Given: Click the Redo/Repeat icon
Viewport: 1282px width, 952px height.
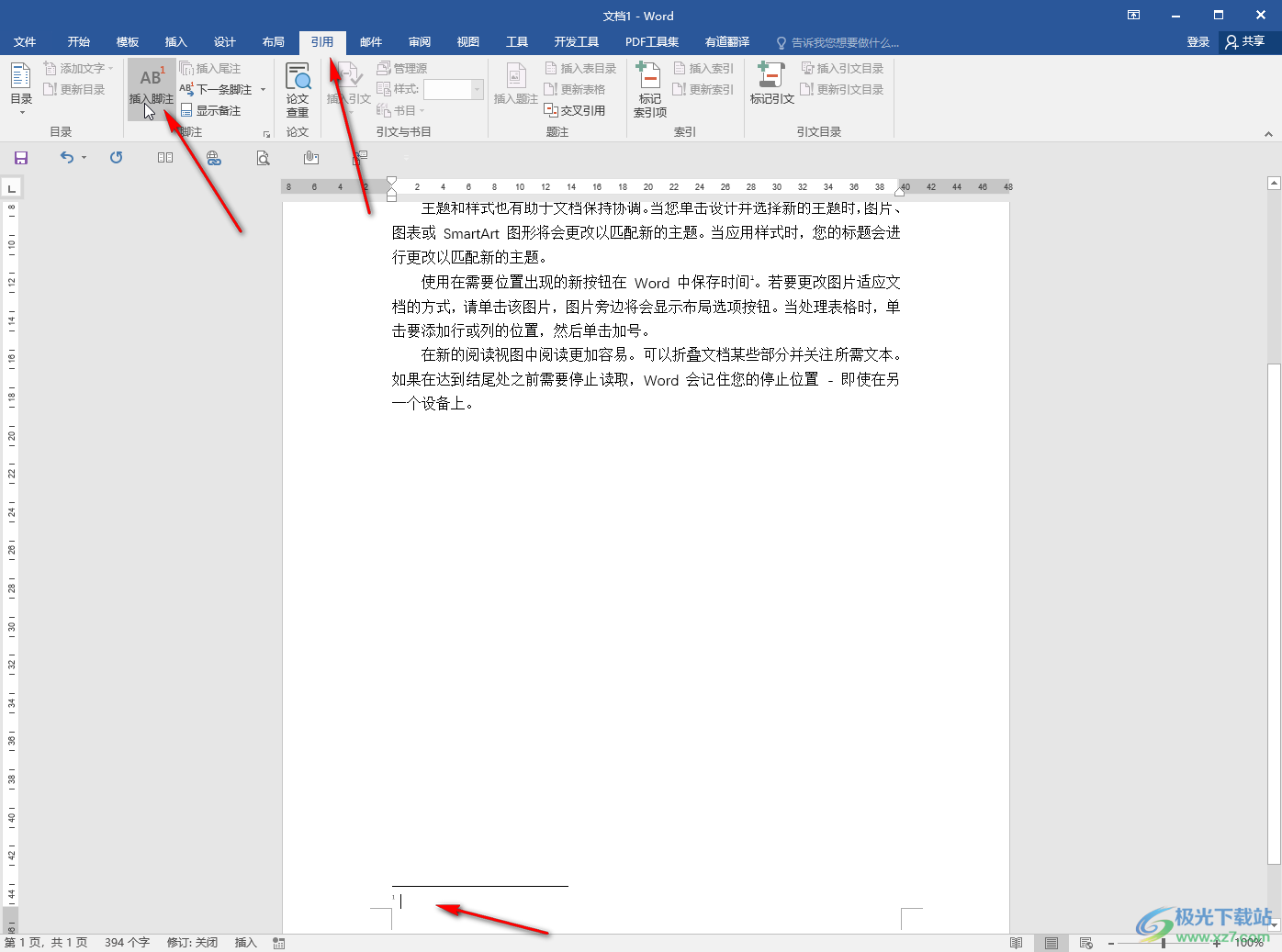Looking at the screenshot, I should (x=116, y=158).
